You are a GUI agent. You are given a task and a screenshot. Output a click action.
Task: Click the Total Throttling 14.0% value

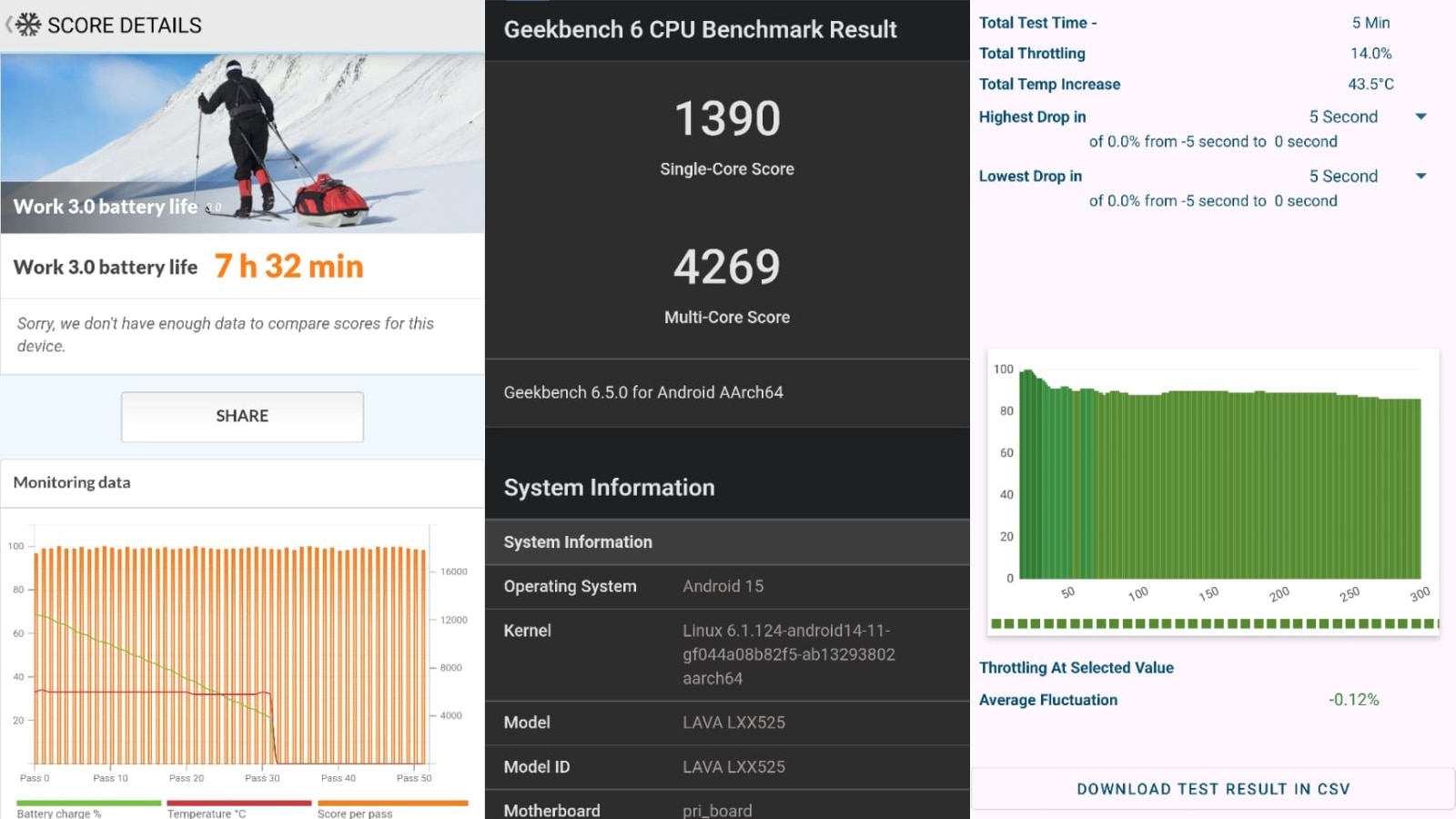point(1371,53)
